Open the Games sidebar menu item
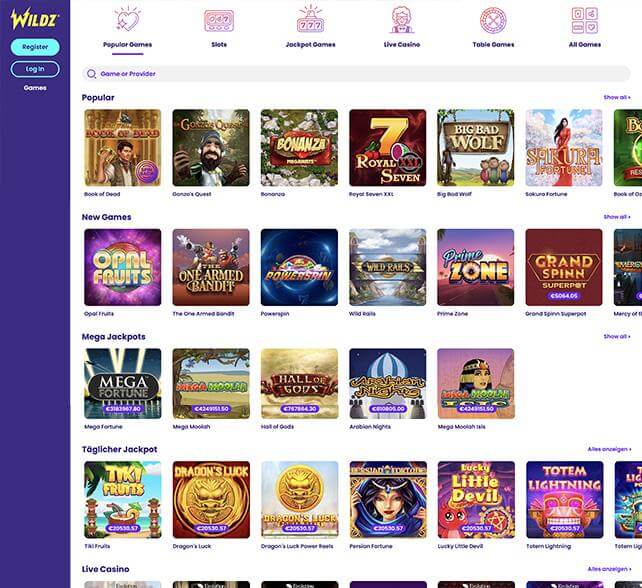Viewport: 642px width, 588px height. (x=35, y=88)
